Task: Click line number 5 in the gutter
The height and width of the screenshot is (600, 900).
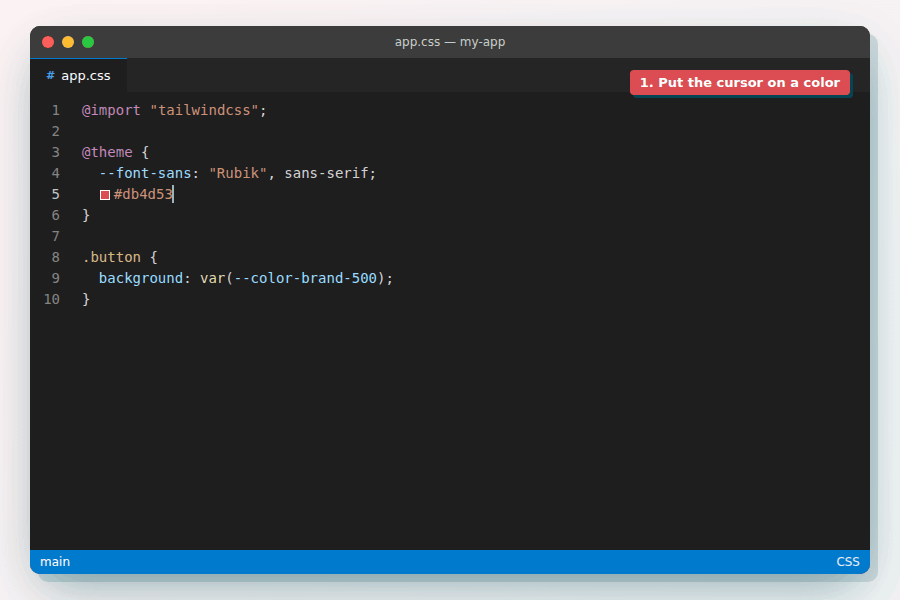Action: pos(56,195)
